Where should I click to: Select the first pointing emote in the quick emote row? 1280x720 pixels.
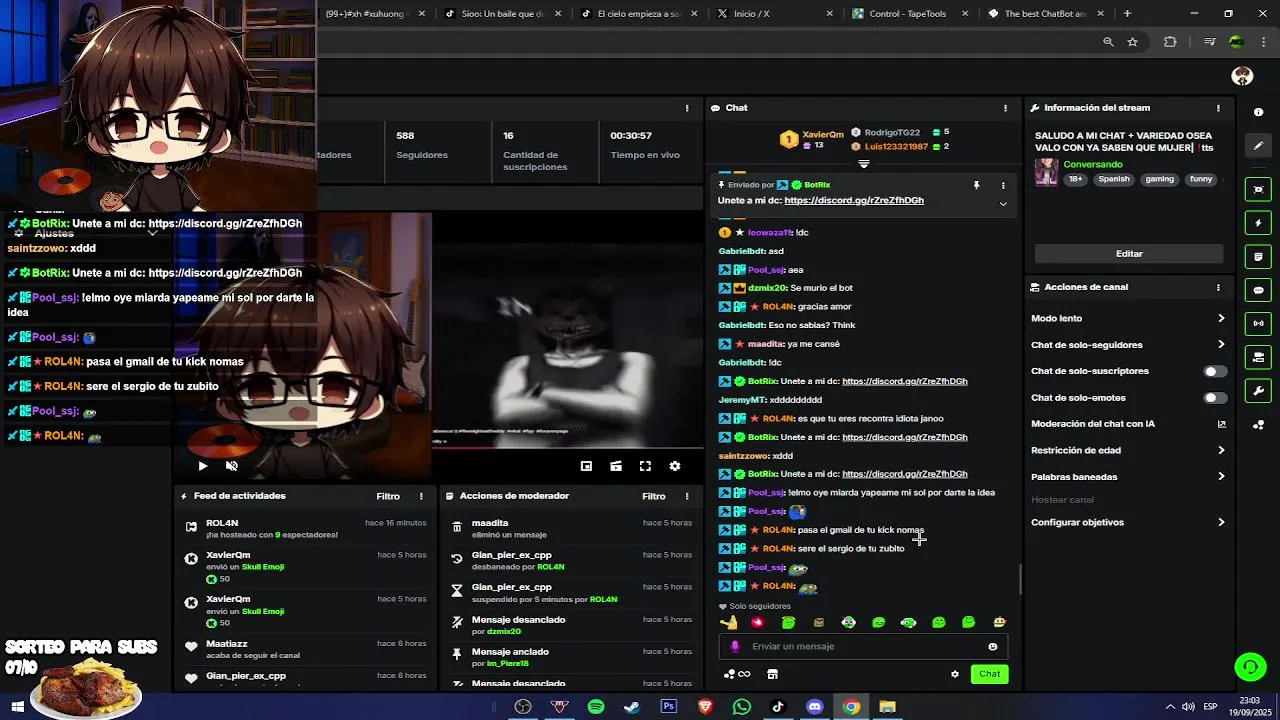(729, 623)
